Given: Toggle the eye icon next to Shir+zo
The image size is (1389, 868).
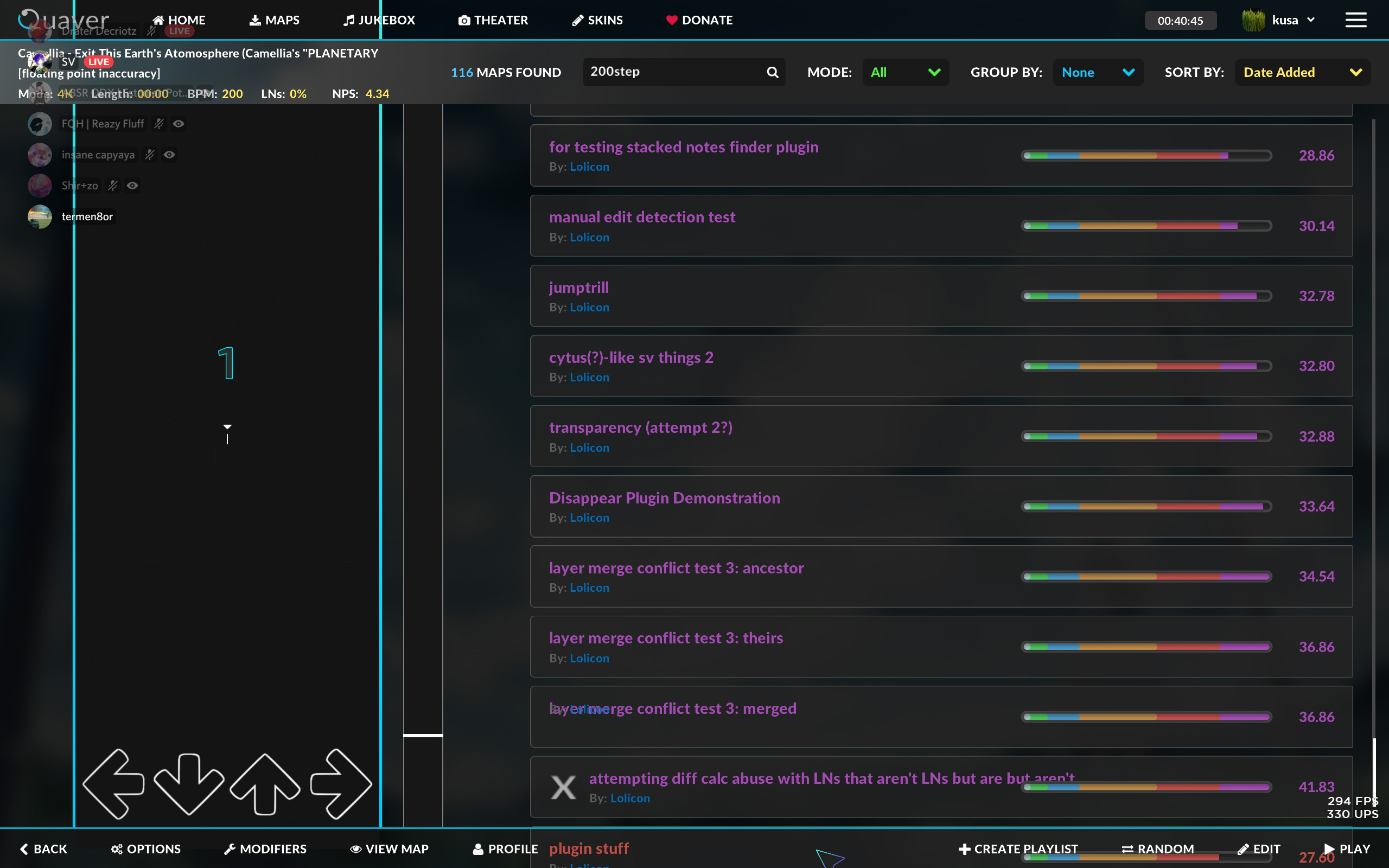Looking at the screenshot, I should pos(132,186).
